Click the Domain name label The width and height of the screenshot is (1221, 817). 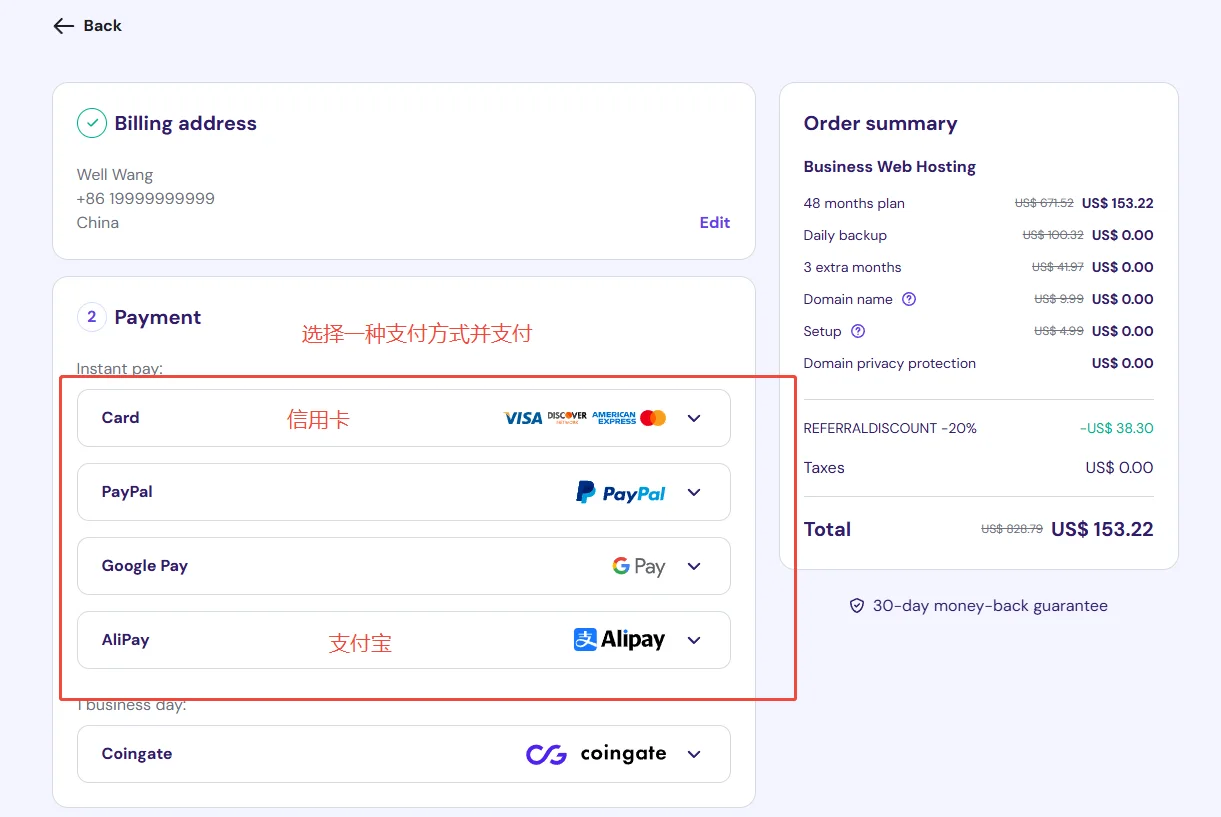tap(848, 299)
